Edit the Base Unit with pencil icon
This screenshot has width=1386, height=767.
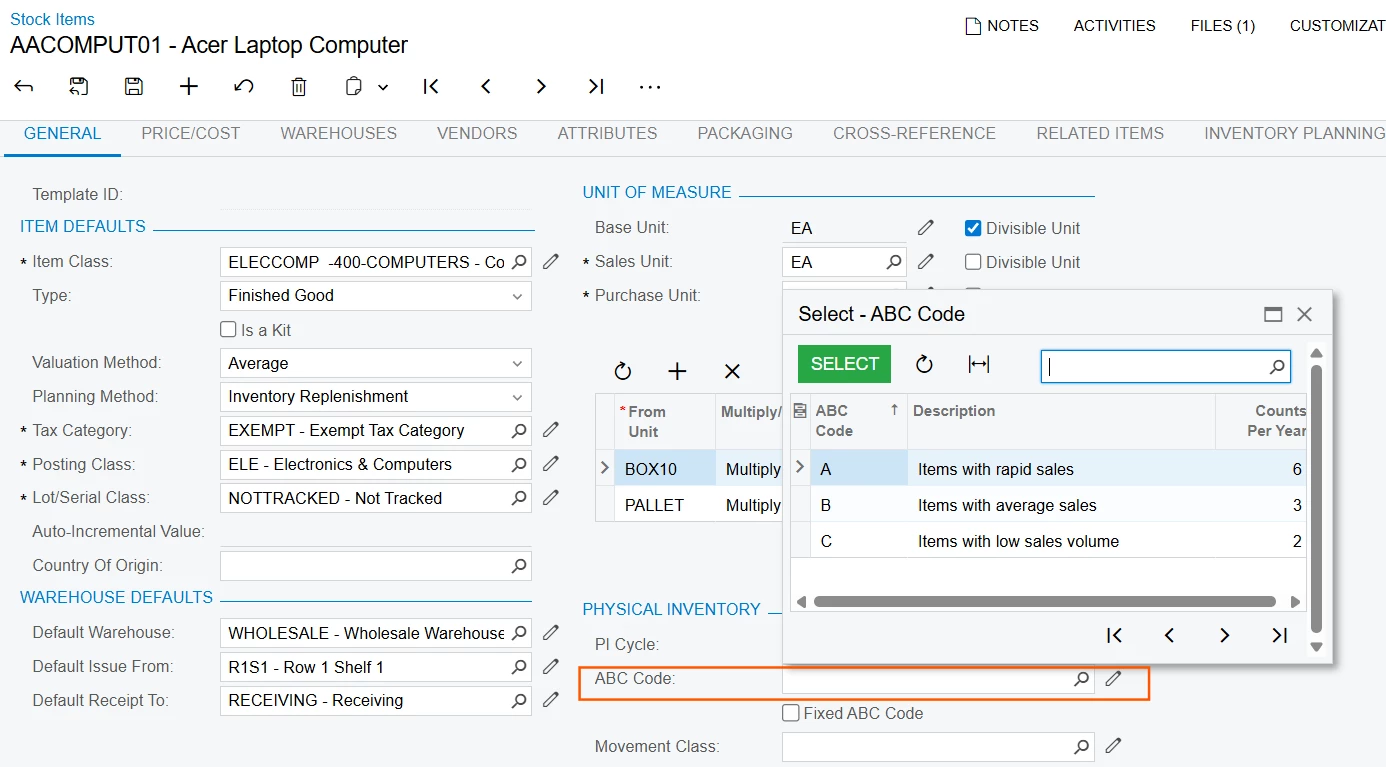point(926,228)
